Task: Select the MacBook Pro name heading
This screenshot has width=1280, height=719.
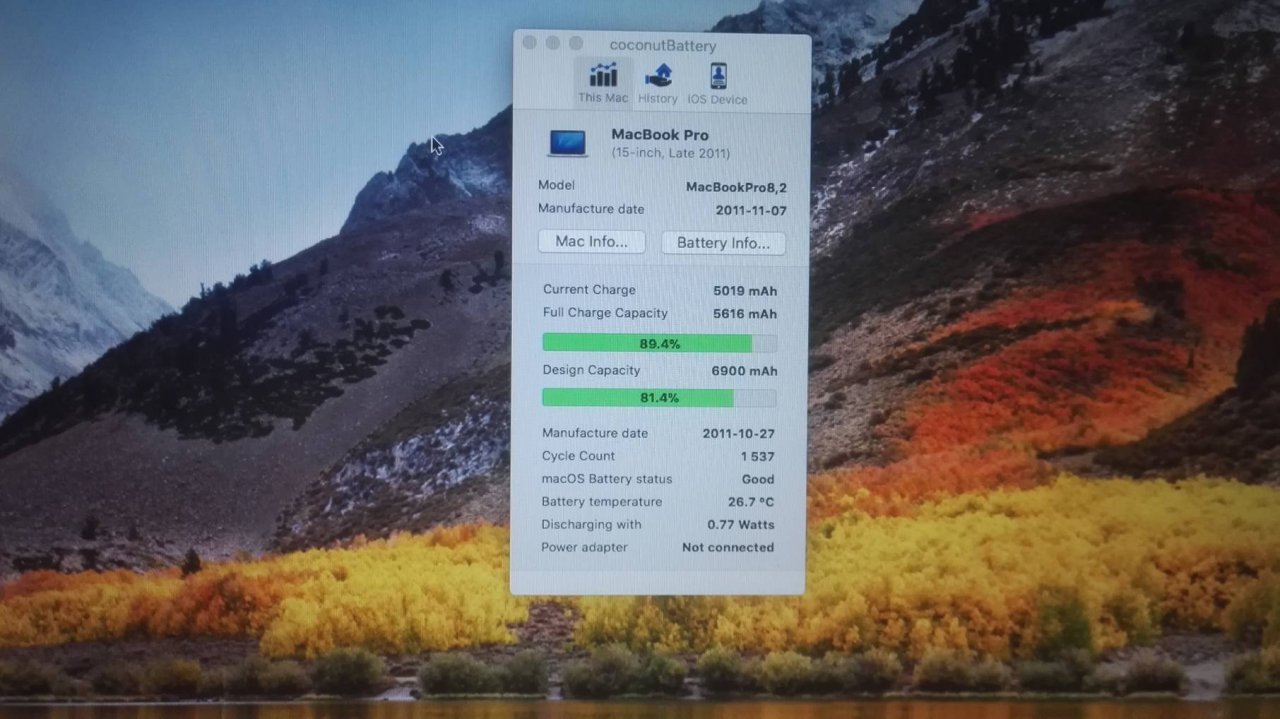Action: [x=660, y=134]
